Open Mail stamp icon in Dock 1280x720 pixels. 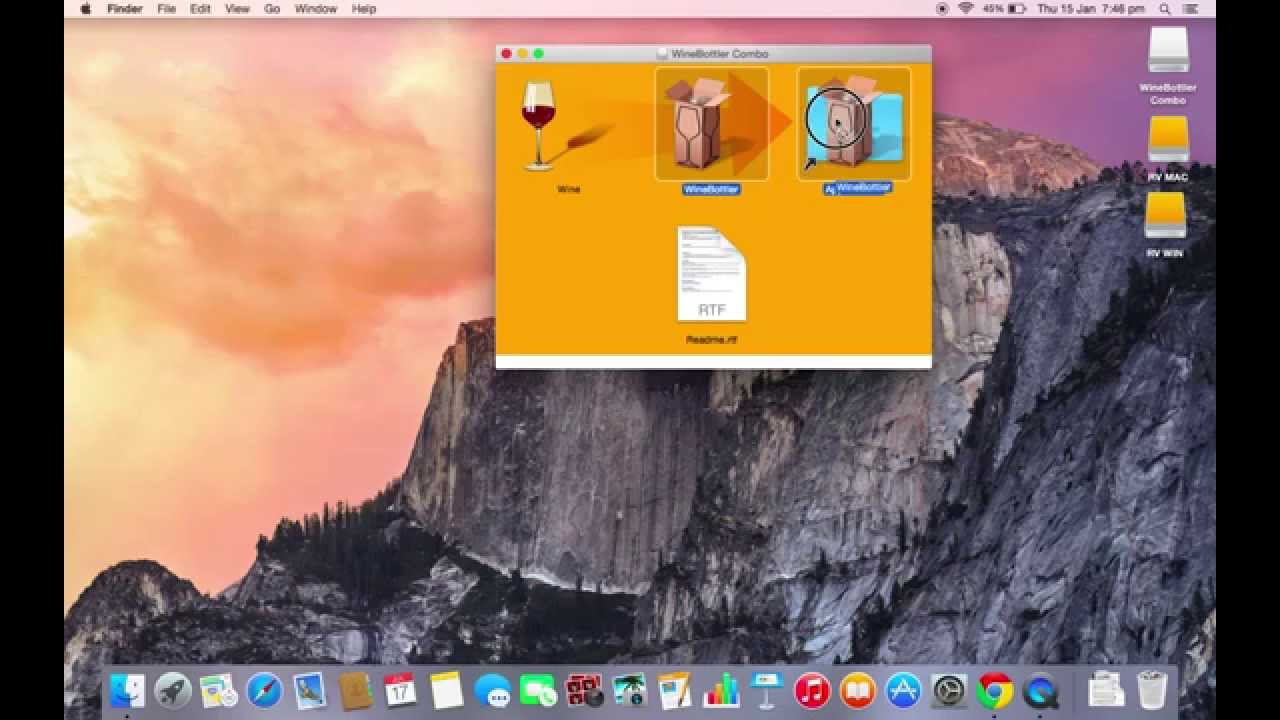(x=310, y=691)
